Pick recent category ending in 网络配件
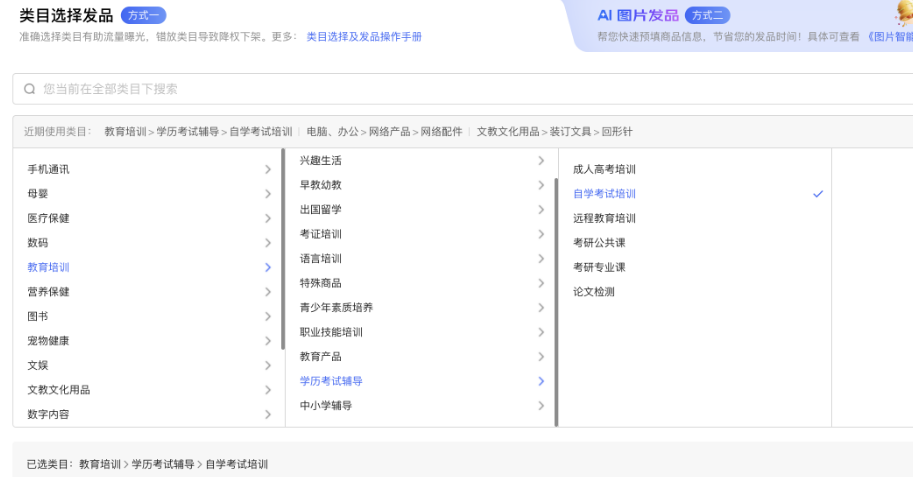This screenshot has width=913, height=477. tap(384, 131)
